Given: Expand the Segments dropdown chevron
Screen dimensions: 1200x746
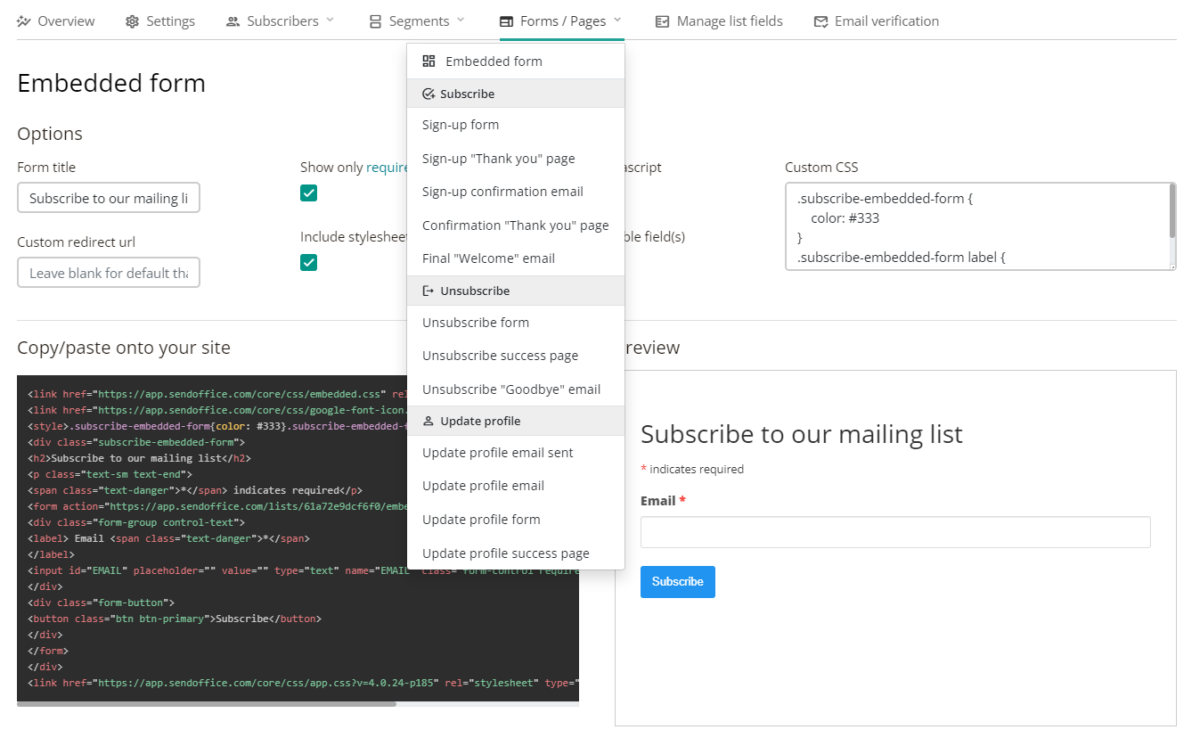Looking at the screenshot, I should [460, 20].
